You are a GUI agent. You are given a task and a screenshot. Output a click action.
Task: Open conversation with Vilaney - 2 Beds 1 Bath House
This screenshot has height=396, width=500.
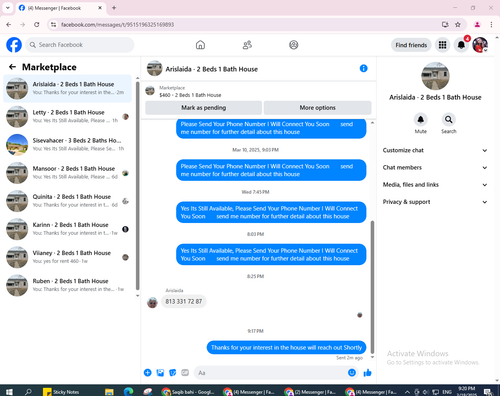tap(68, 257)
